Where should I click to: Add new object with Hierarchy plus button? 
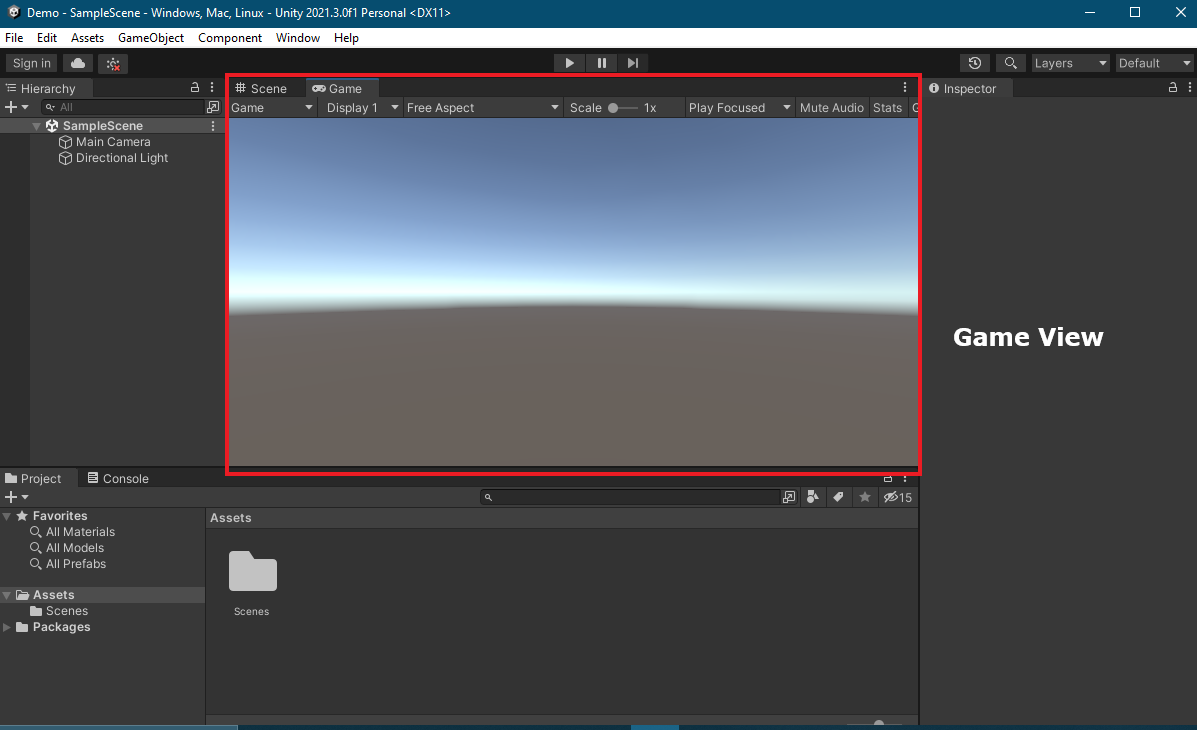click(16, 107)
